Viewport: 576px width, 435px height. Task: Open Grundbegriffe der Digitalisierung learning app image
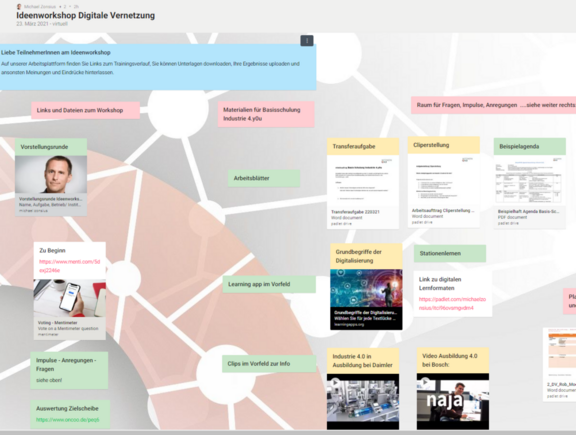click(x=366, y=288)
